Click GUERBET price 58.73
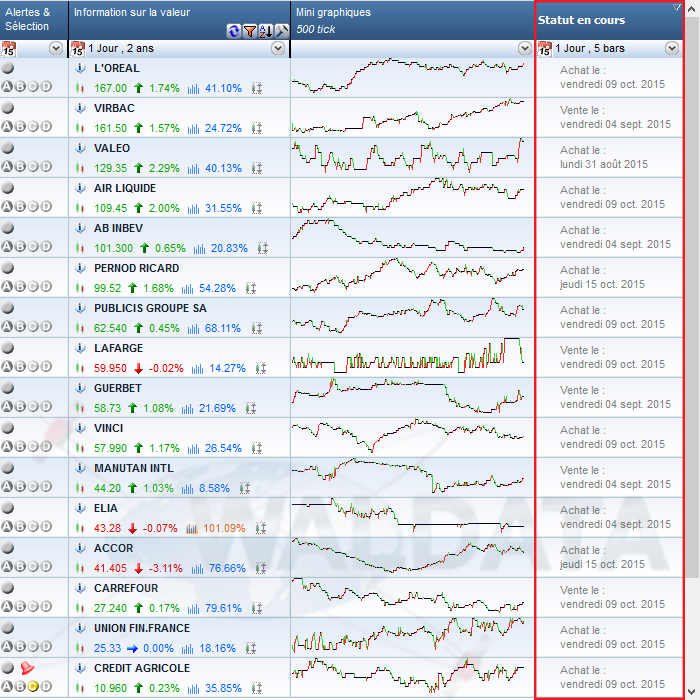 click(x=107, y=408)
